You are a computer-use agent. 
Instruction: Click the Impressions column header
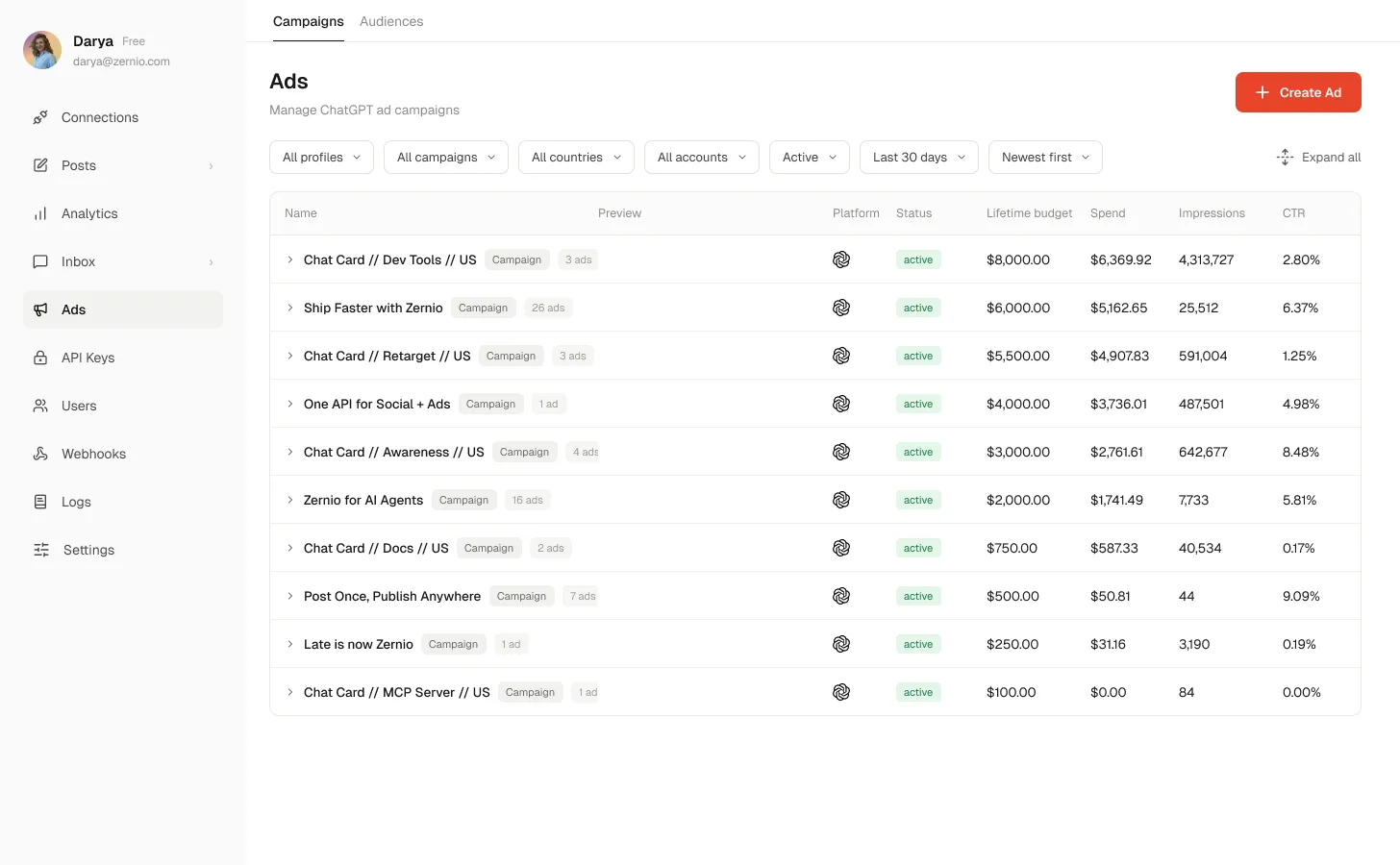tap(1212, 213)
